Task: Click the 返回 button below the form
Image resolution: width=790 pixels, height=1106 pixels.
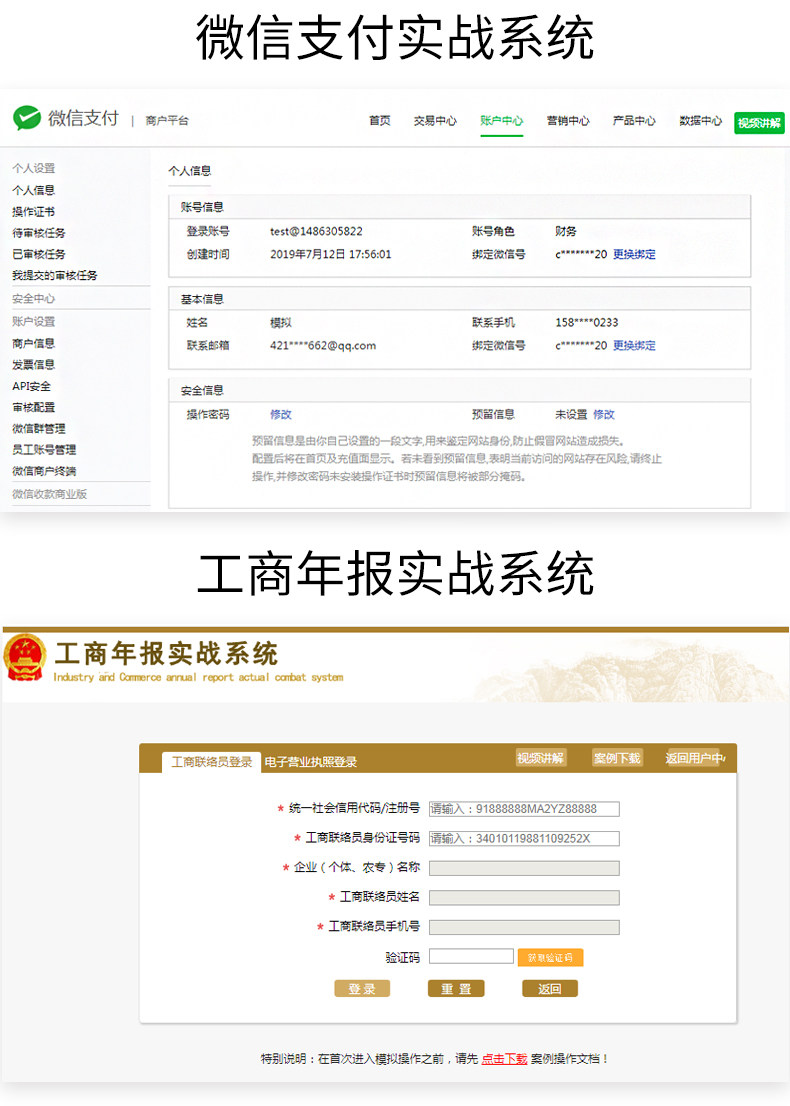Action: pos(549,989)
